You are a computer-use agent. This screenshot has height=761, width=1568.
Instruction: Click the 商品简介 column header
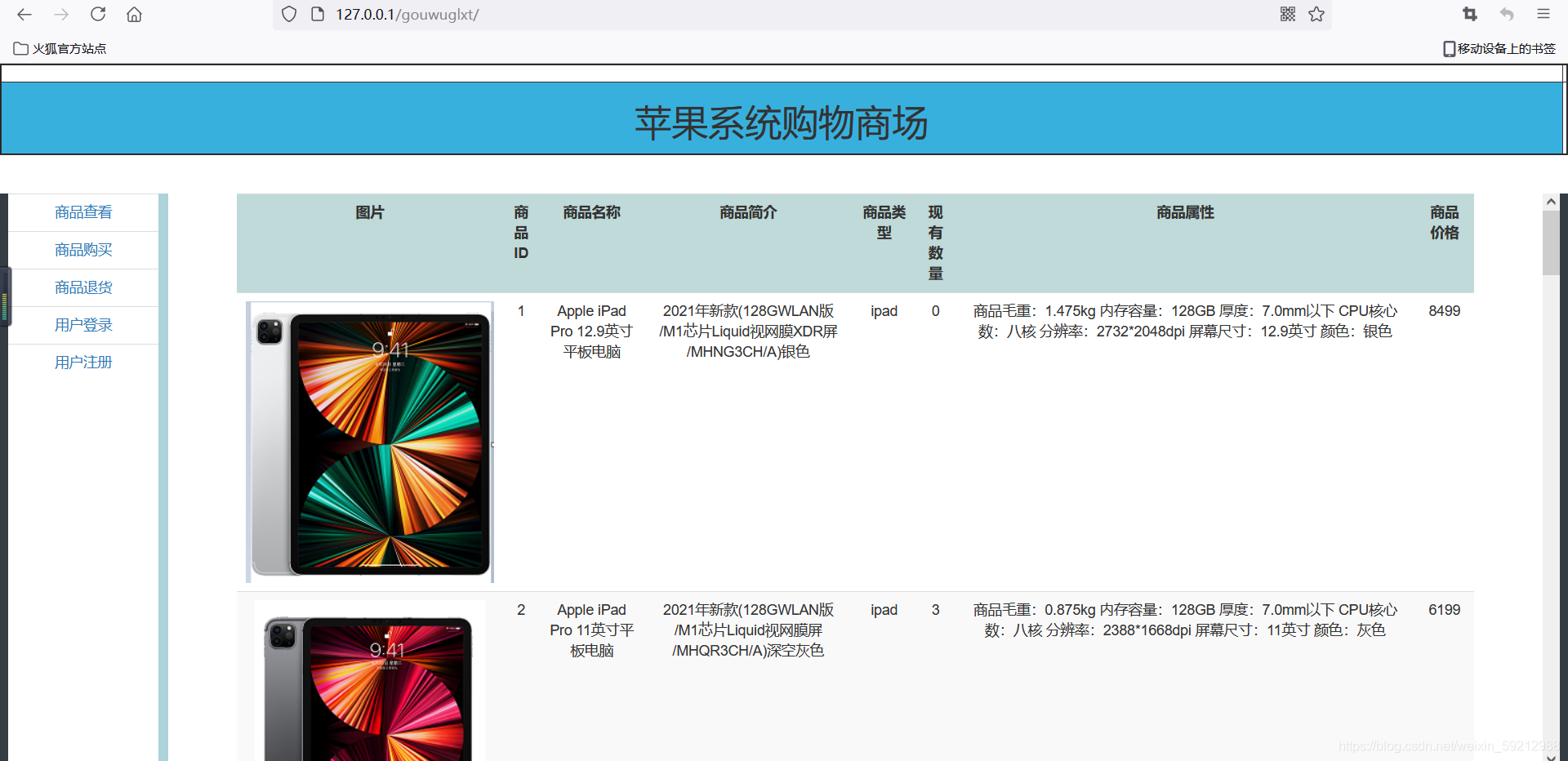coord(748,212)
